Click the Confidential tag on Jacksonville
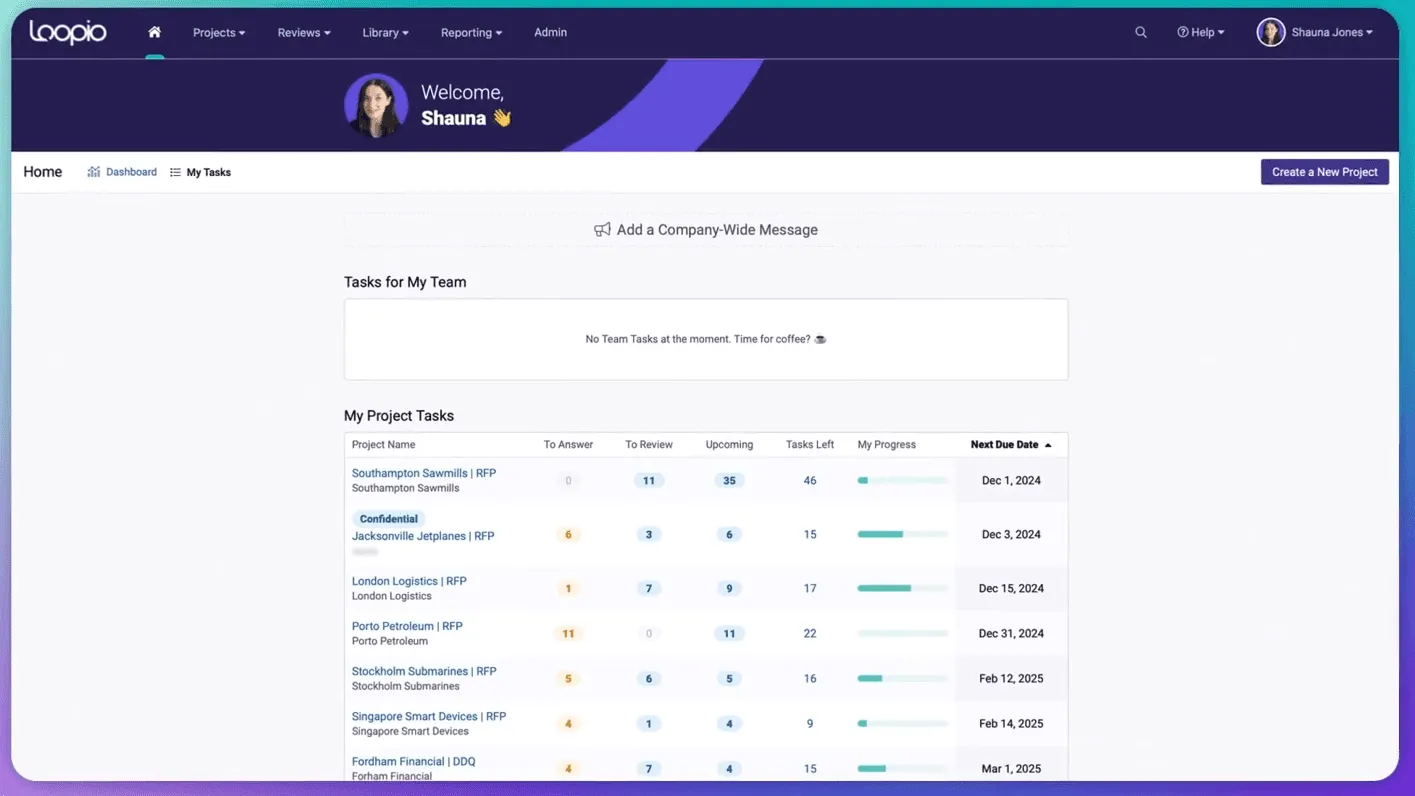This screenshot has height=796, width=1415. tap(389, 519)
